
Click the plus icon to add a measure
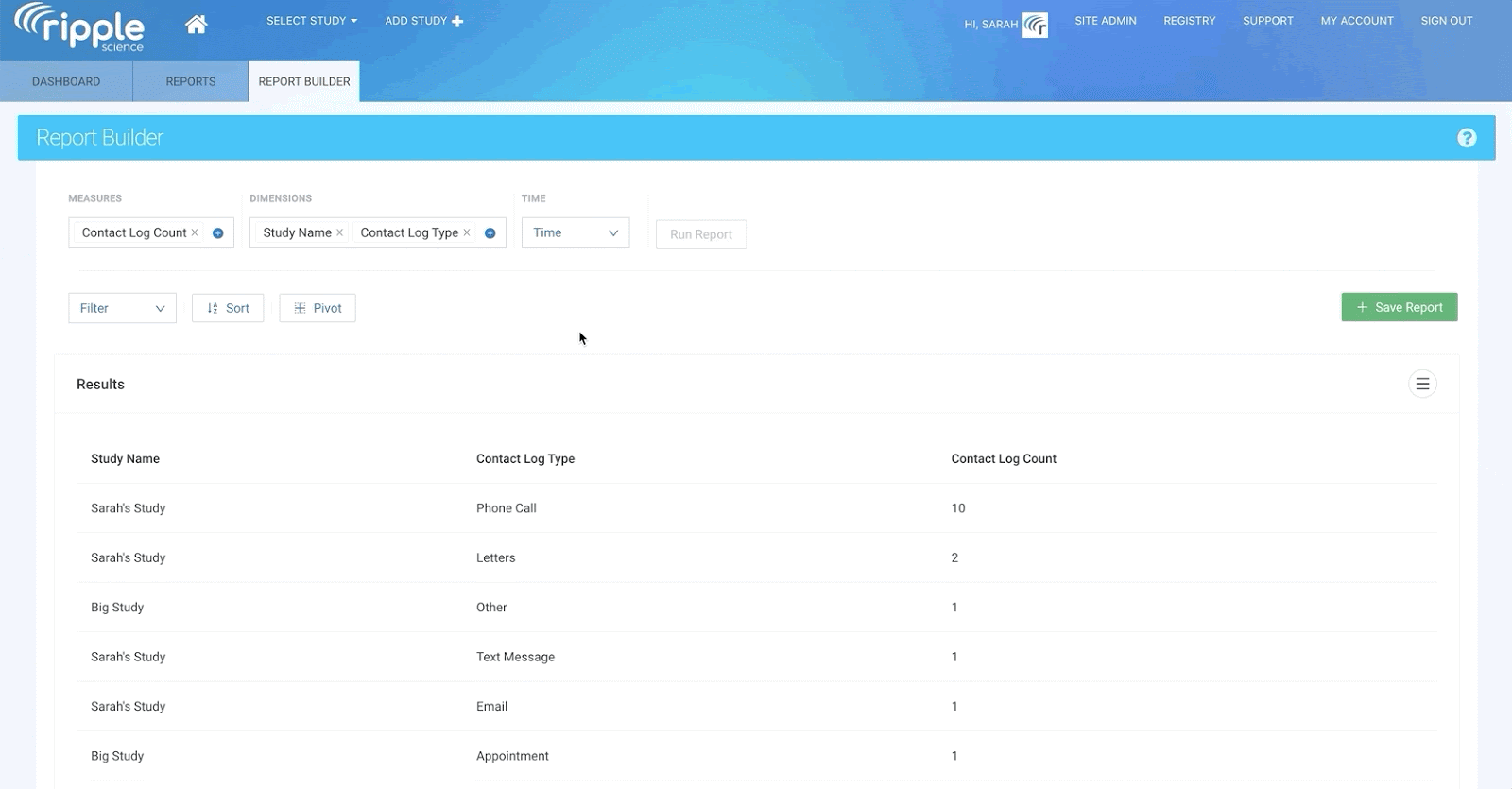pyautogui.click(x=218, y=233)
